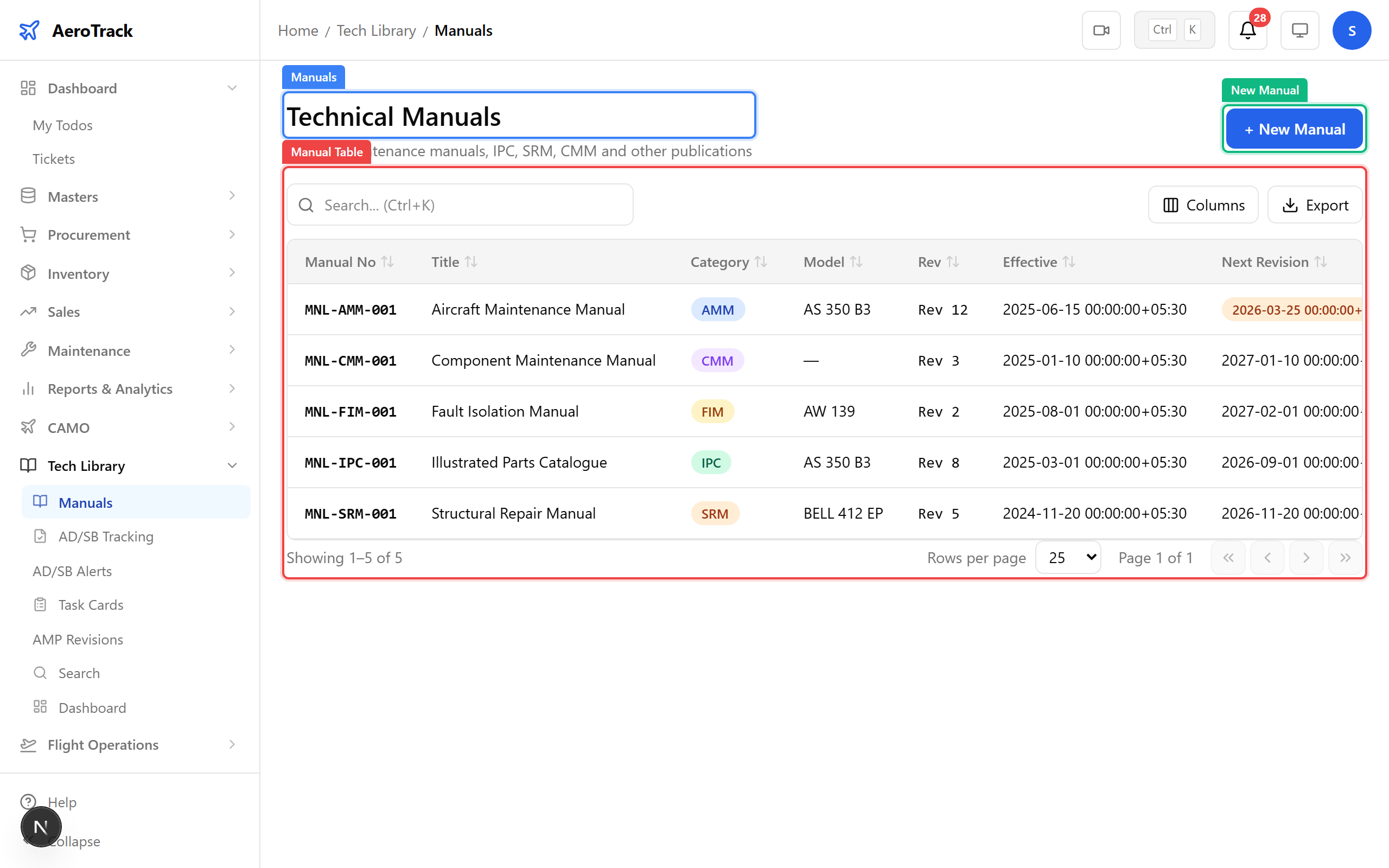Expand the Masters section
This screenshot has width=1389, height=868.
click(232, 196)
